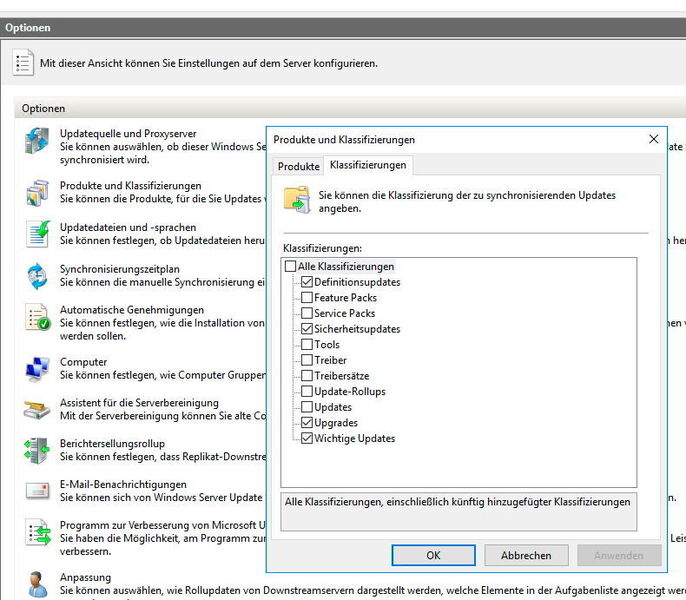Tick the Treiber checkbox
The width and height of the screenshot is (686, 600).
click(x=307, y=360)
